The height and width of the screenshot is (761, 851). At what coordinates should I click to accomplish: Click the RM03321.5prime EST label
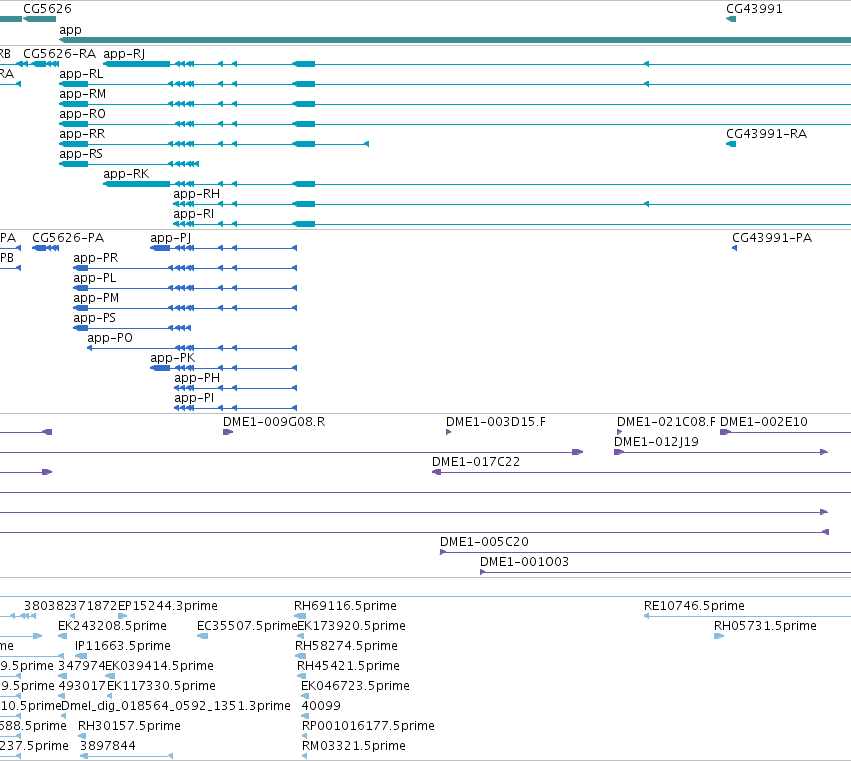(x=354, y=746)
